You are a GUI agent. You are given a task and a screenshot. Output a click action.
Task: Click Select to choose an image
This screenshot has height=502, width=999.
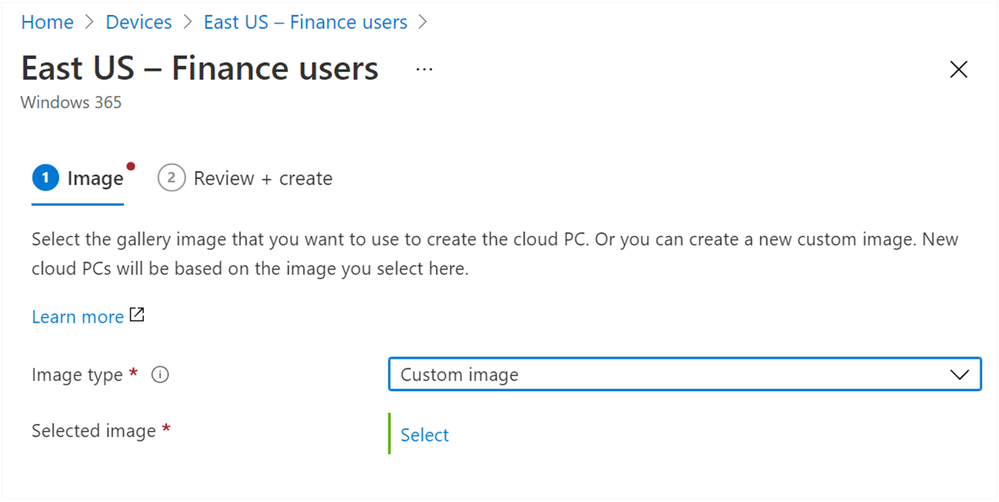424,434
